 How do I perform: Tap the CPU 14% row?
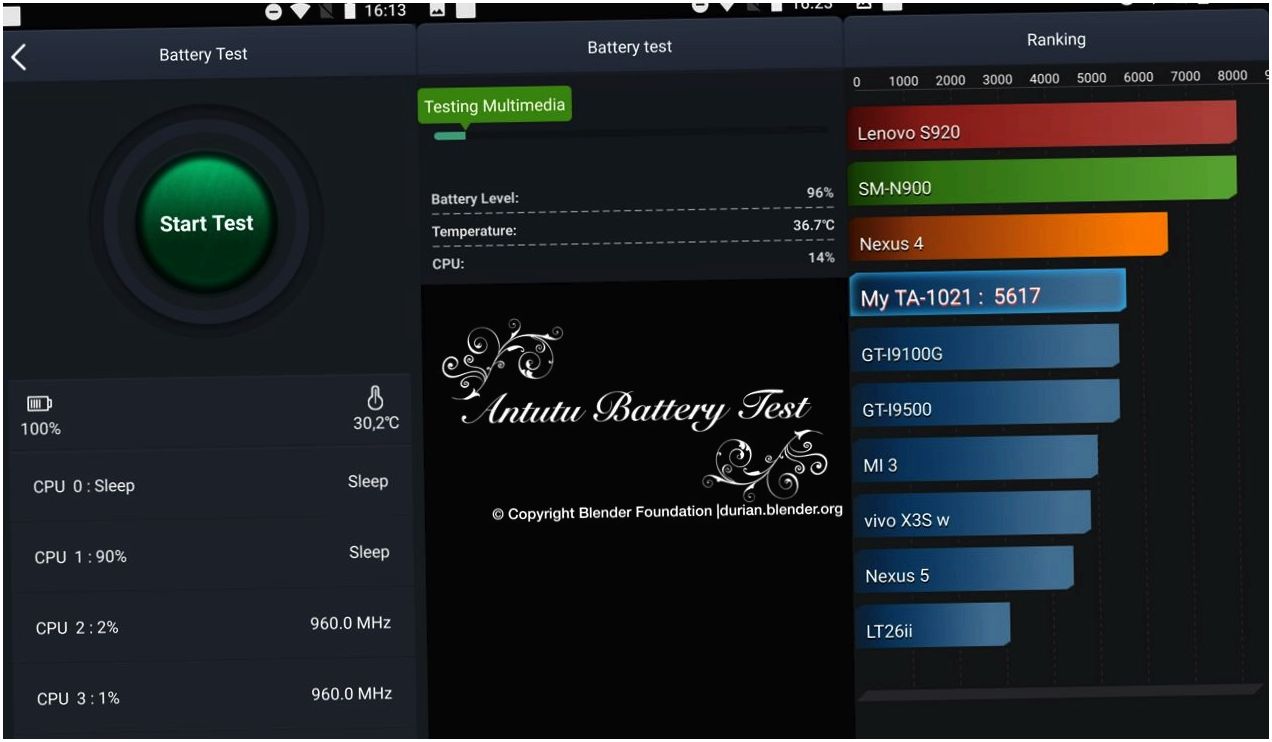632,262
